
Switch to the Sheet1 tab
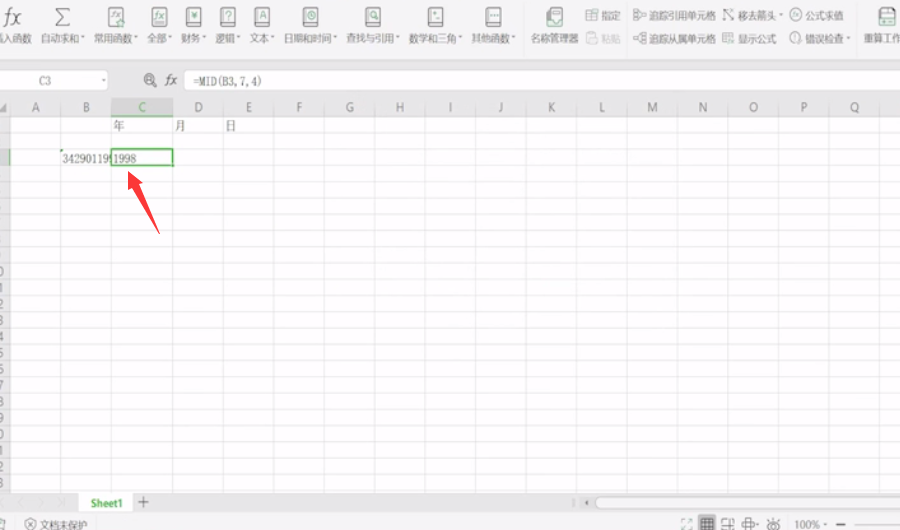[107, 503]
